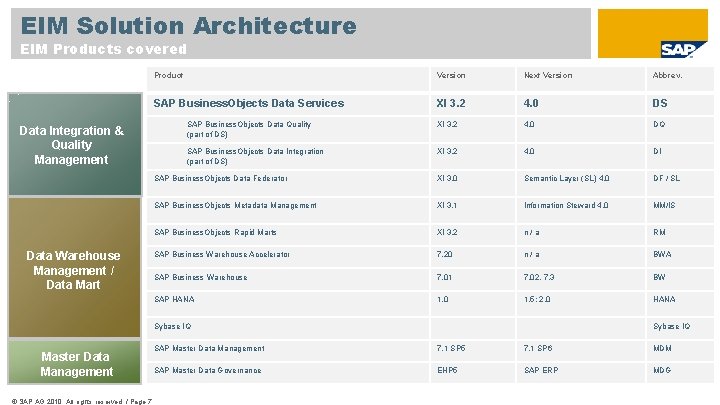This screenshot has height=405, width=720.
Task: Click the Abbrev. column header
Action: click(x=668, y=76)
